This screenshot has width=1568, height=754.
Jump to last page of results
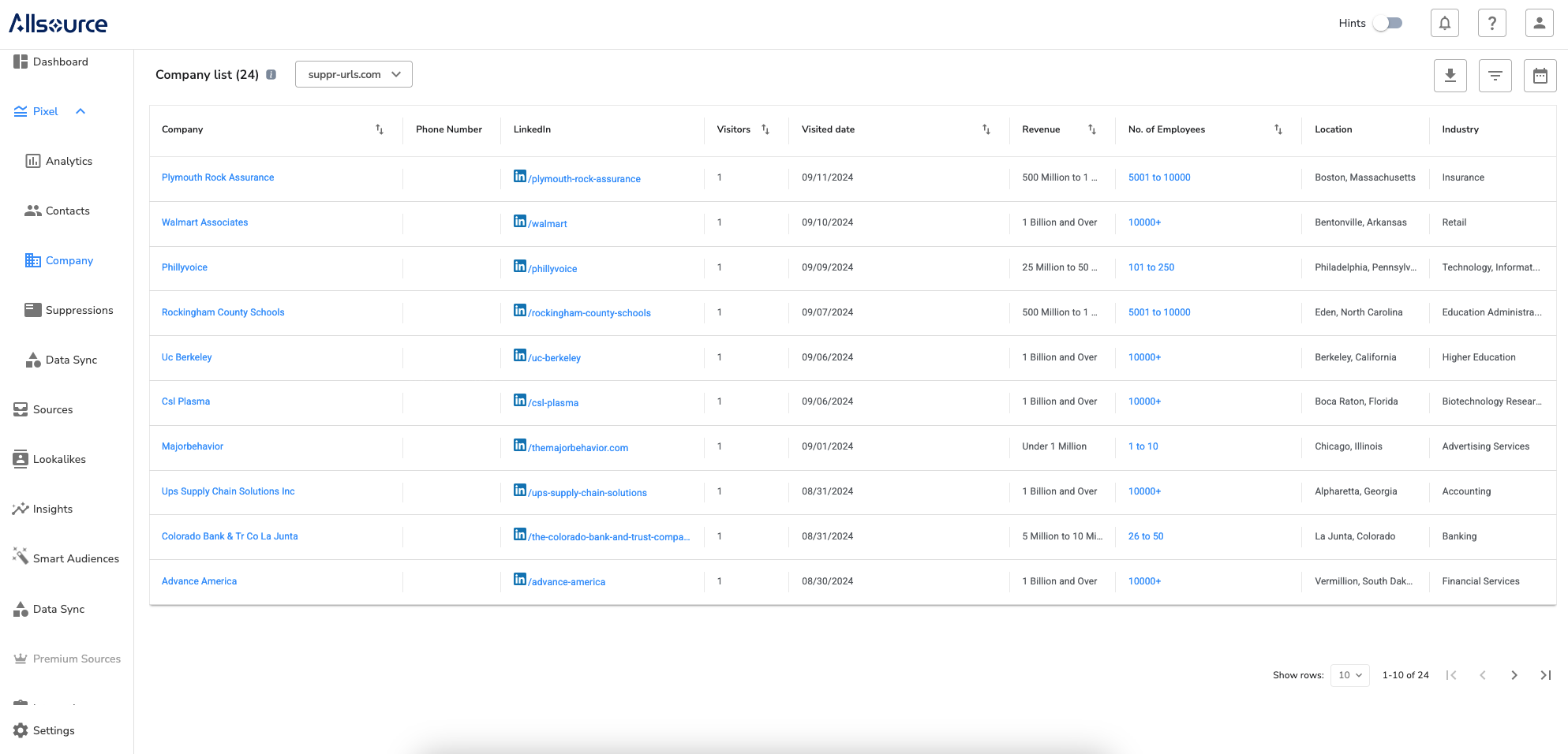(1545, 675)
